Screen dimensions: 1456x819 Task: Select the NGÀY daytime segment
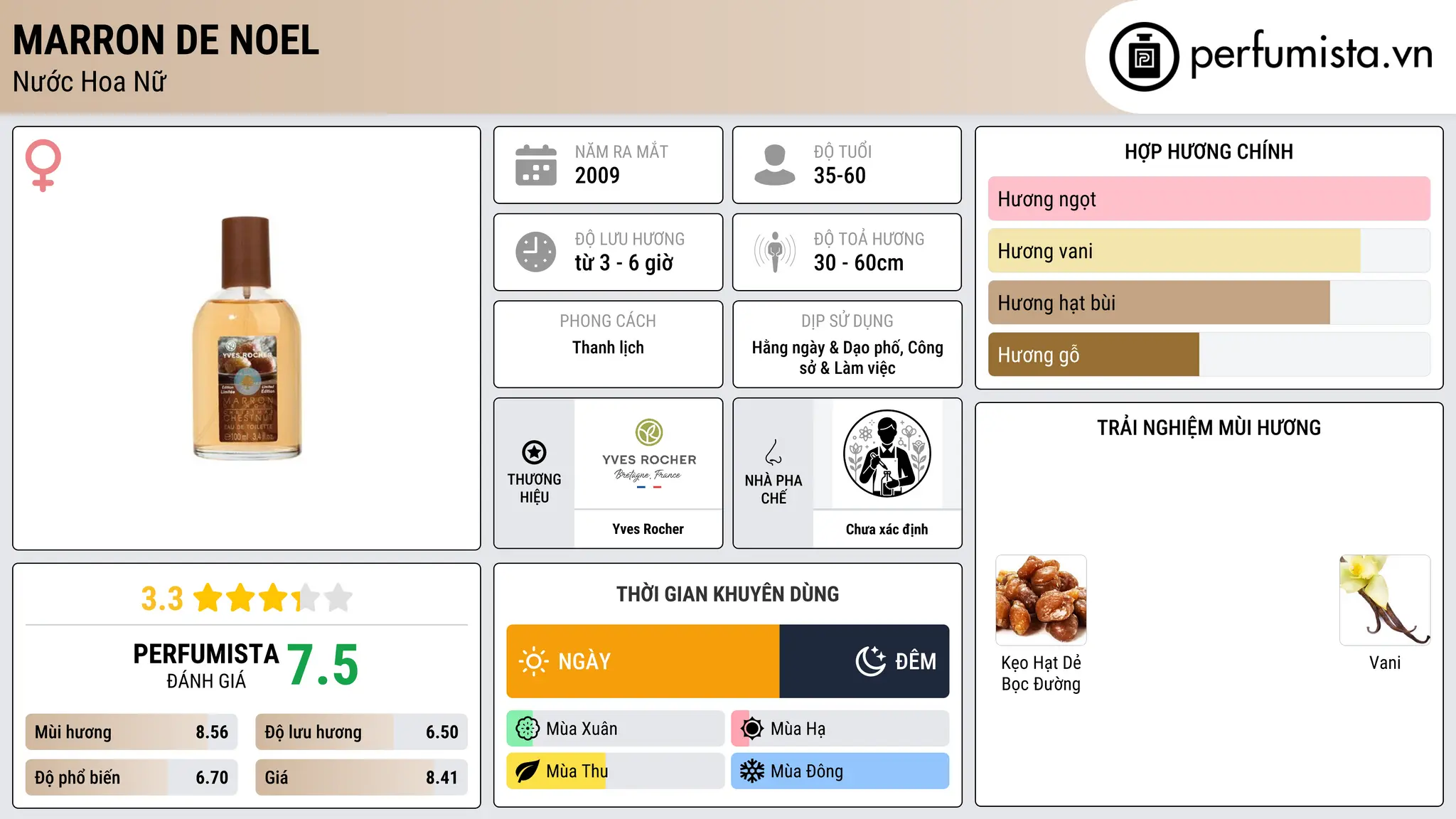click(643, 661)
